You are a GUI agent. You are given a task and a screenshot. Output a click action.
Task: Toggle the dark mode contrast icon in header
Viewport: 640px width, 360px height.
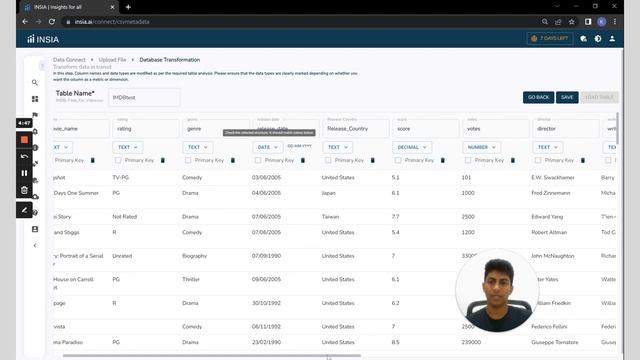click(x=598, y=39)
